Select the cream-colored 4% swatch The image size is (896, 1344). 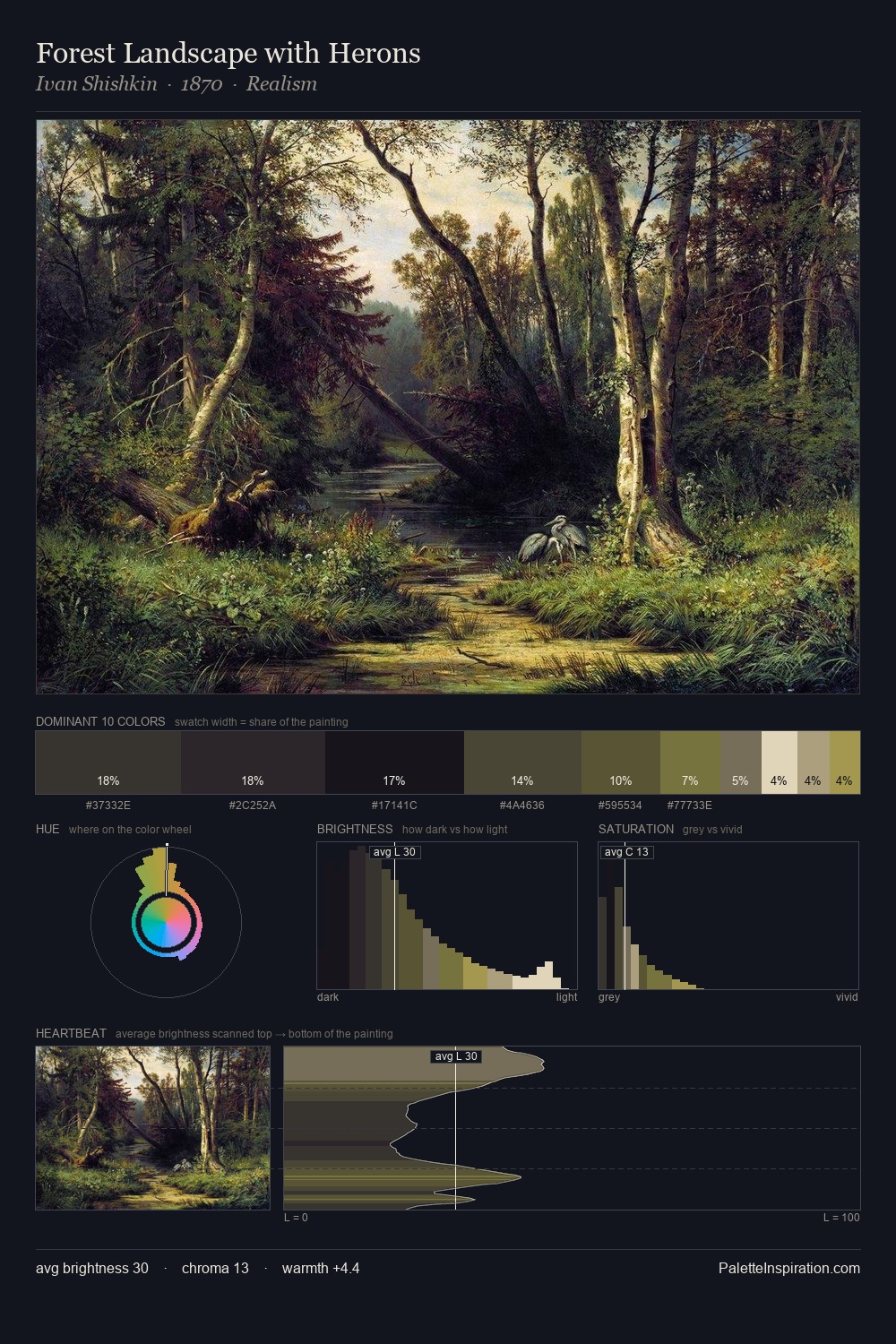tap(779, 762)
